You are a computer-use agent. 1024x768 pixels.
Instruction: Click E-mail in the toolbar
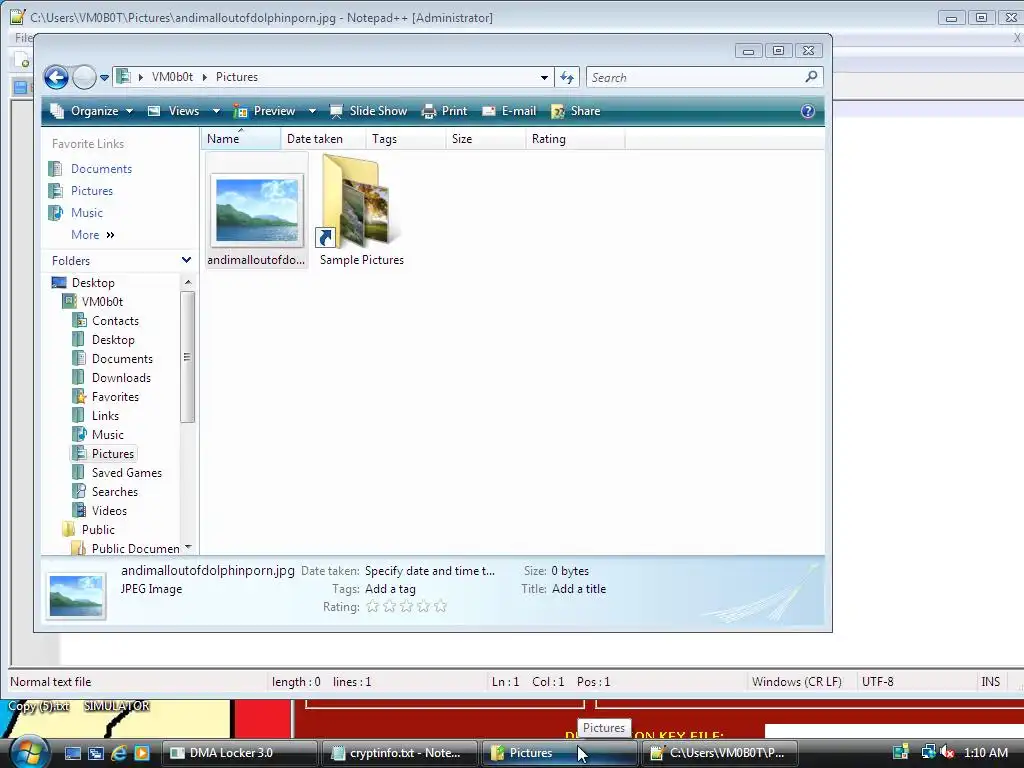[x=509, y=111]
